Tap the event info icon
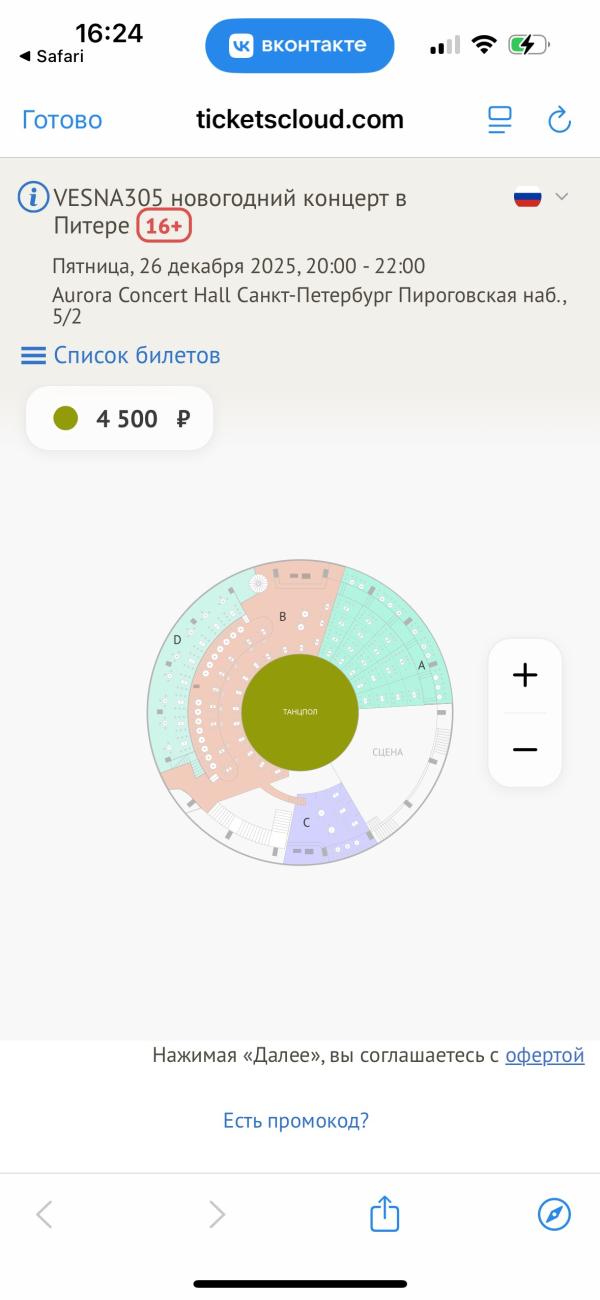600x1300 pixels. tap(34, 197)
